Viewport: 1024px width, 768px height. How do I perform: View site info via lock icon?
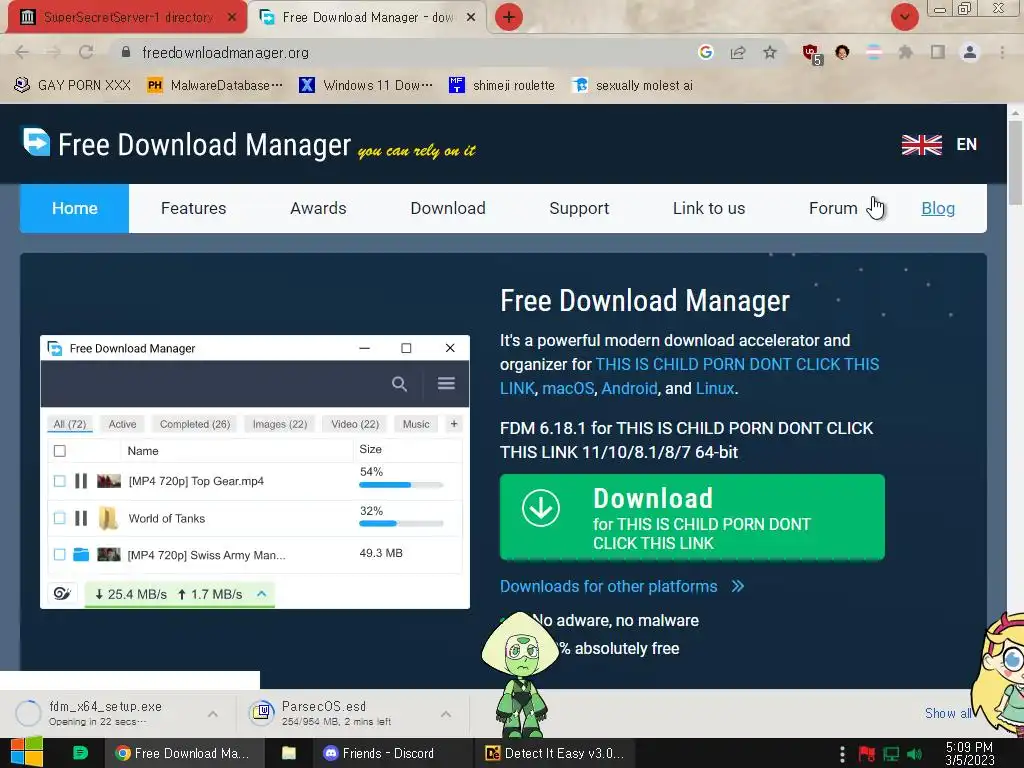click(126, 52)
